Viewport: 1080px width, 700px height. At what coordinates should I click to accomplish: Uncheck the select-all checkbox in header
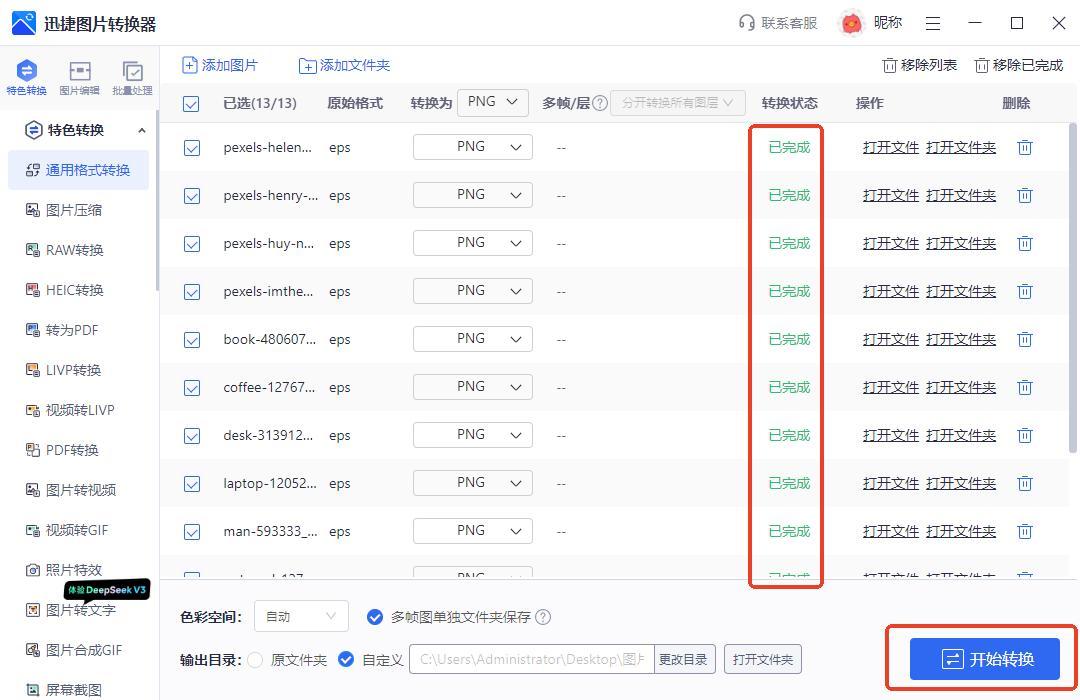[191, 104]
